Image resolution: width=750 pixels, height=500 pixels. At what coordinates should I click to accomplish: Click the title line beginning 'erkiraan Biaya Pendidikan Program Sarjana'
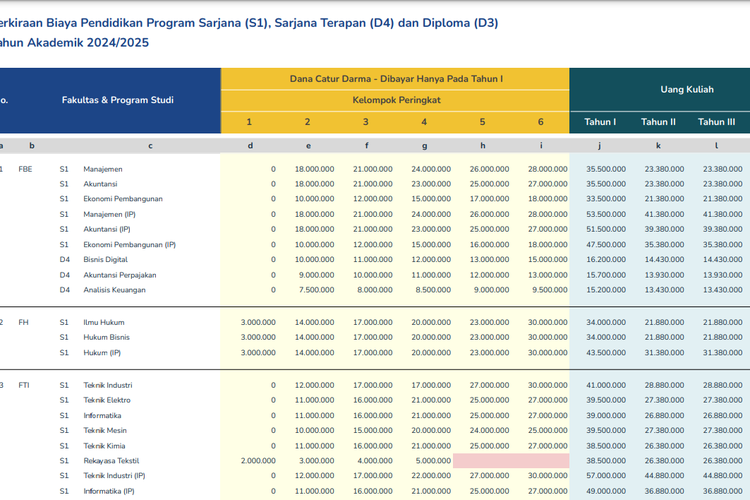(x=249, y=23)
